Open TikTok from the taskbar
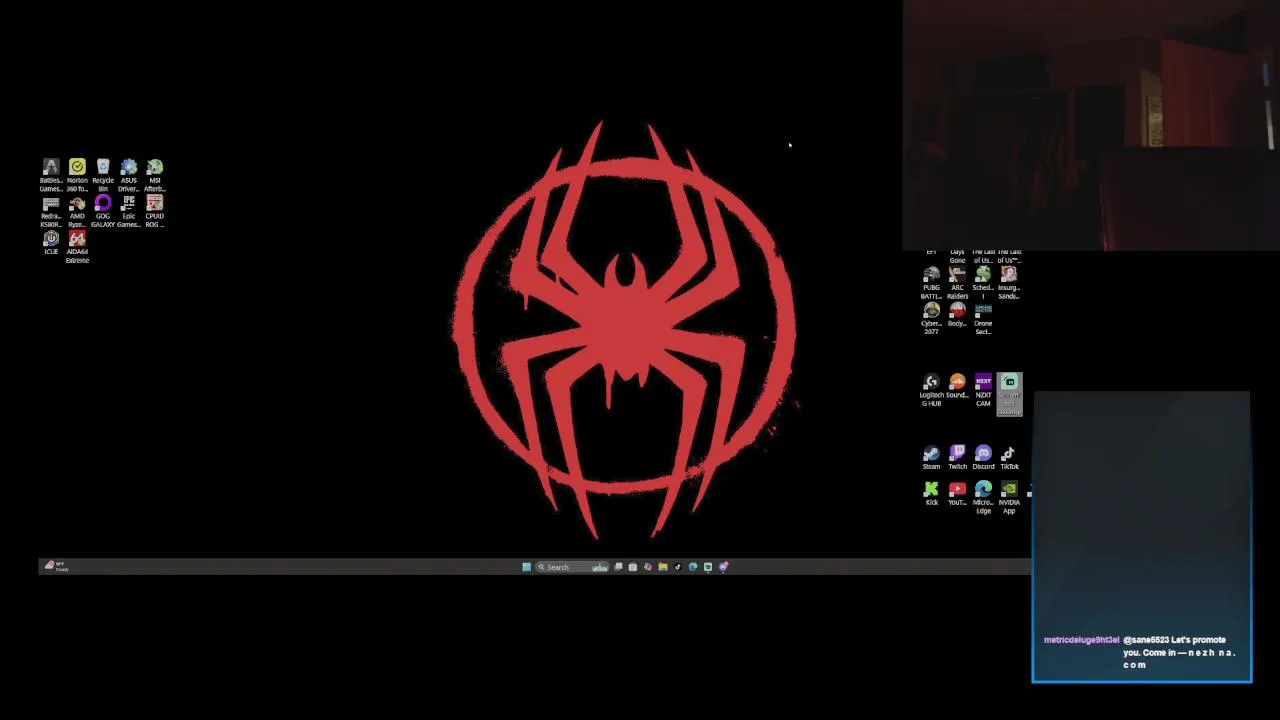The width and height of the screenshot is (1280, 720). tap(678, 567)
